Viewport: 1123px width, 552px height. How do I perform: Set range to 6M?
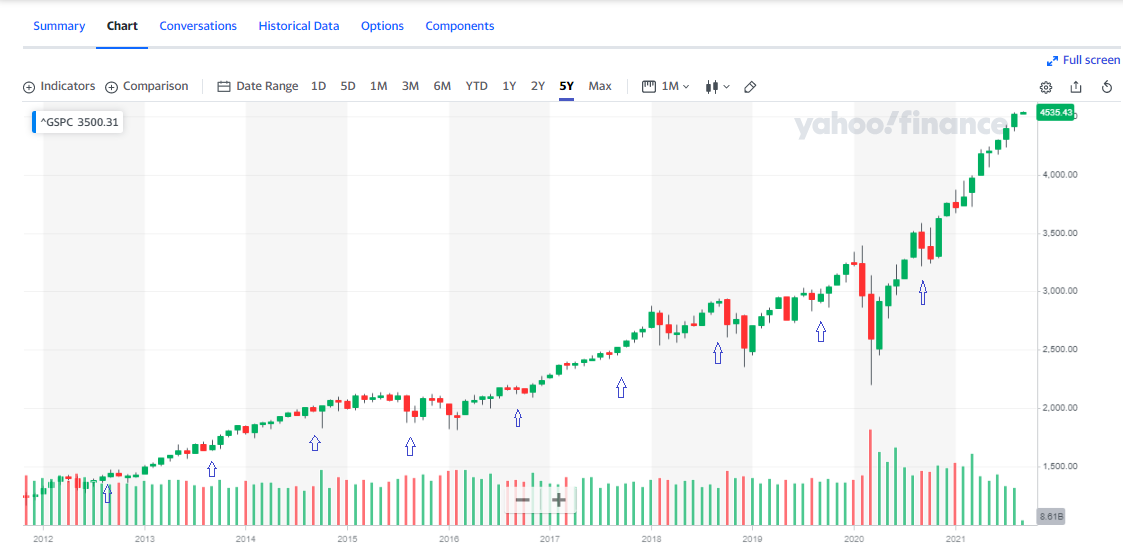(442, 87)
